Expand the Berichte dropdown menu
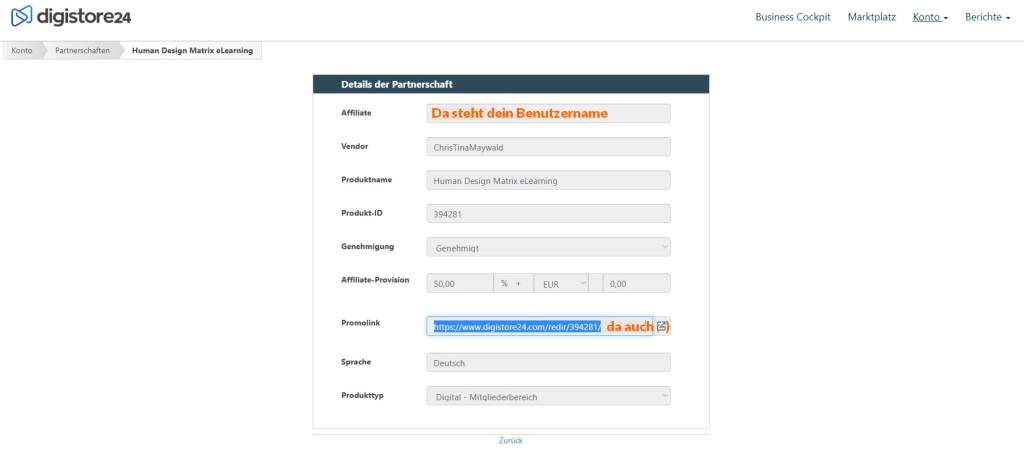 (x=987, y=17)
